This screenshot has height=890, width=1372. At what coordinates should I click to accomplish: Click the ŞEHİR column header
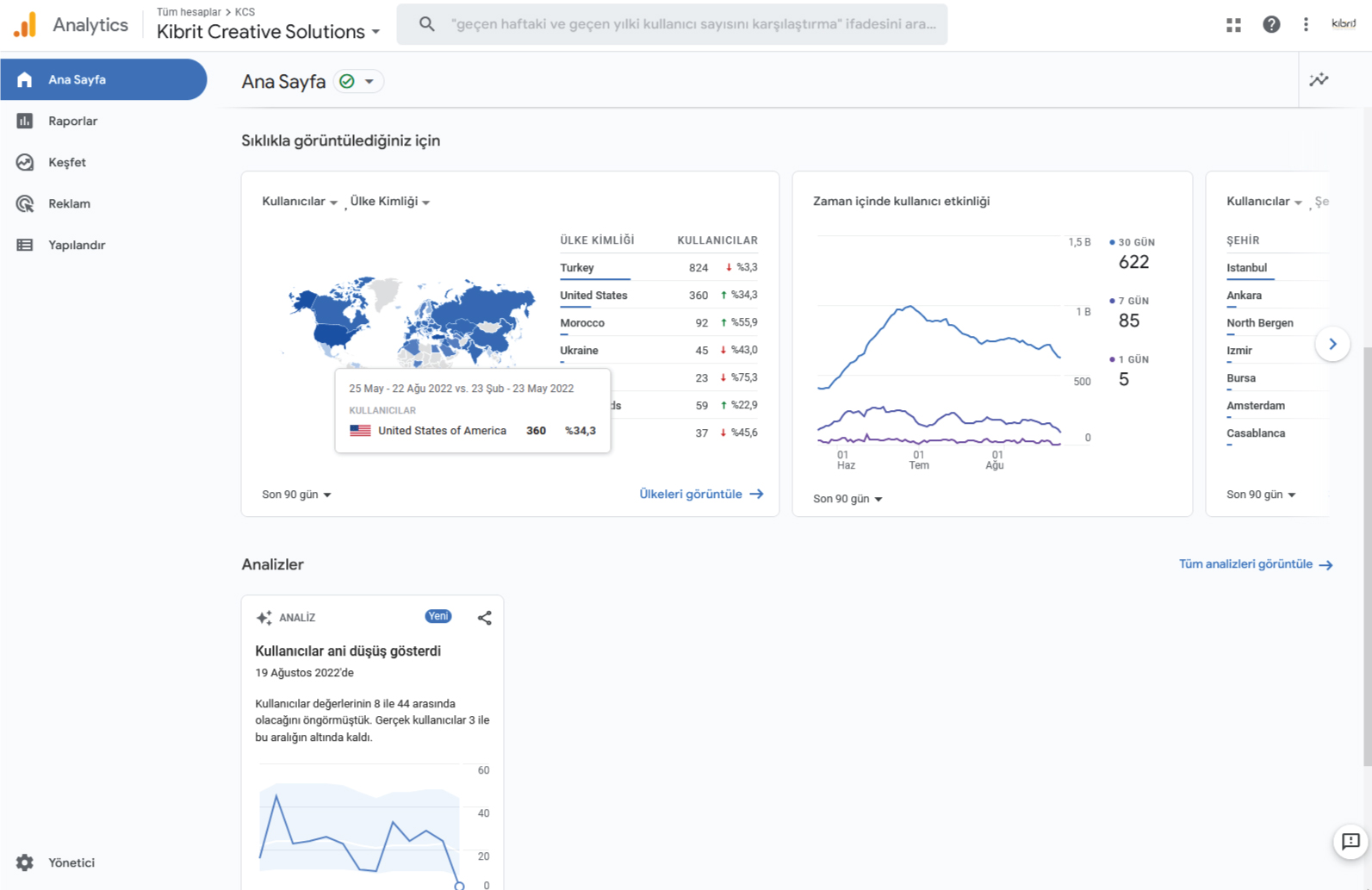1243,240
